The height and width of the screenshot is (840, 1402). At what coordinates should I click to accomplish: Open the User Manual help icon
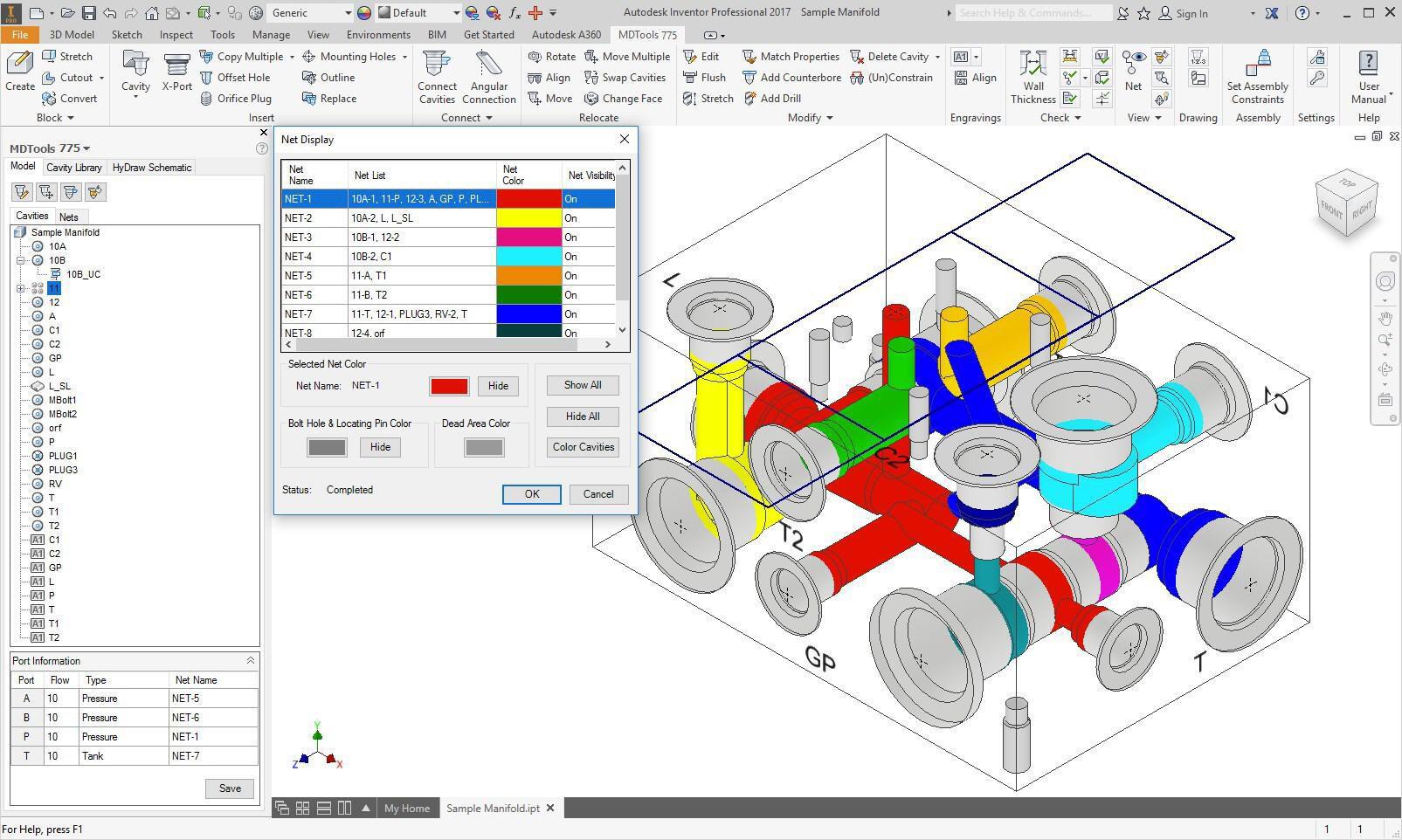point(1368,65)
